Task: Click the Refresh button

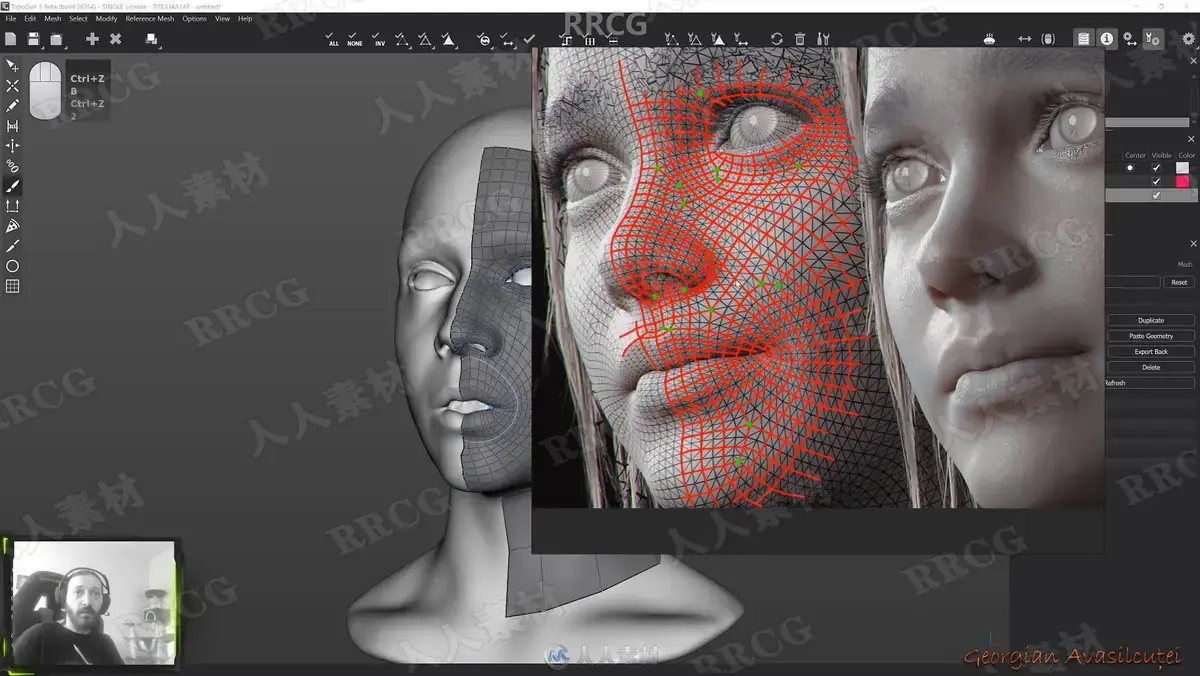Action: point(1150,383)
